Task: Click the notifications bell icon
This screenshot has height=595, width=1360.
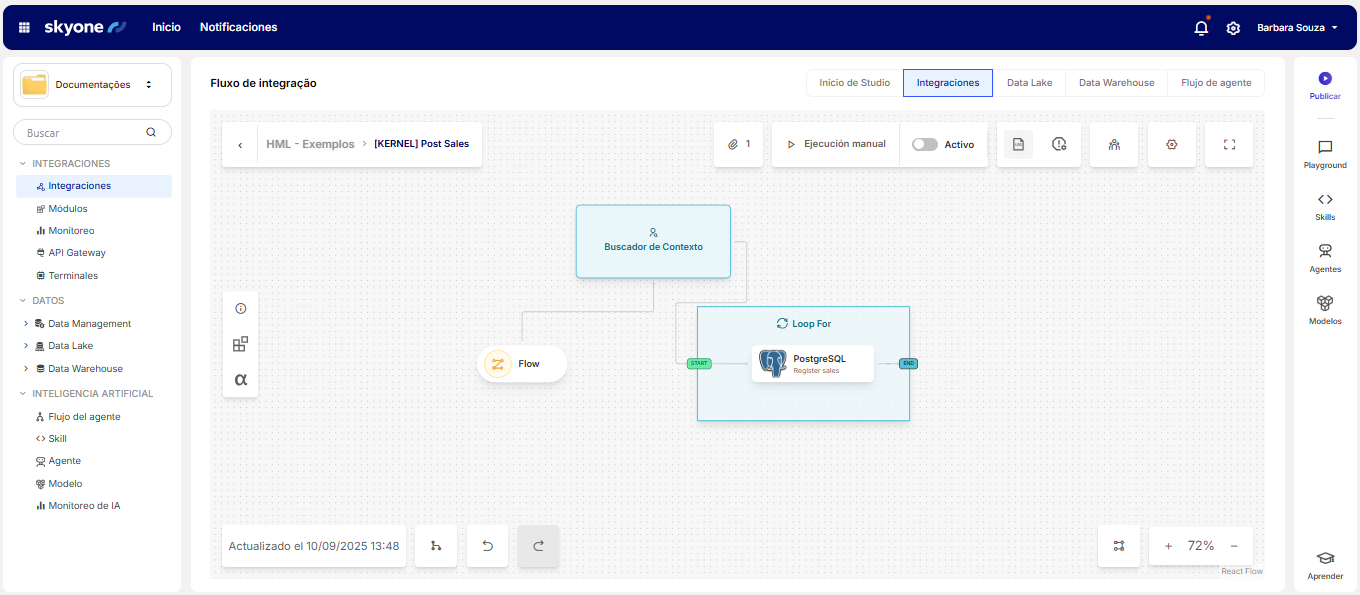Action: [1201, 28]
